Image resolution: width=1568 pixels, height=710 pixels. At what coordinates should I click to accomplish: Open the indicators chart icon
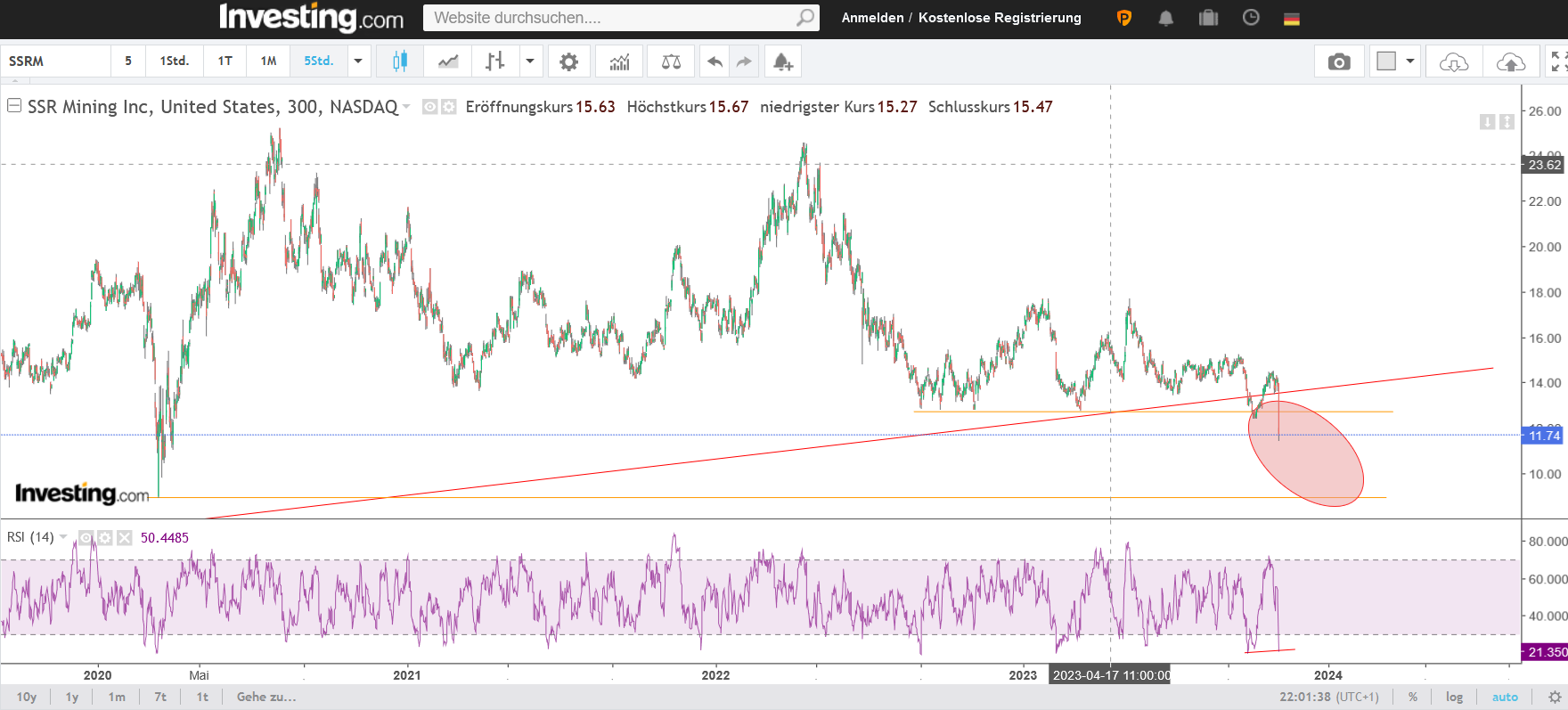coord(619,61)
